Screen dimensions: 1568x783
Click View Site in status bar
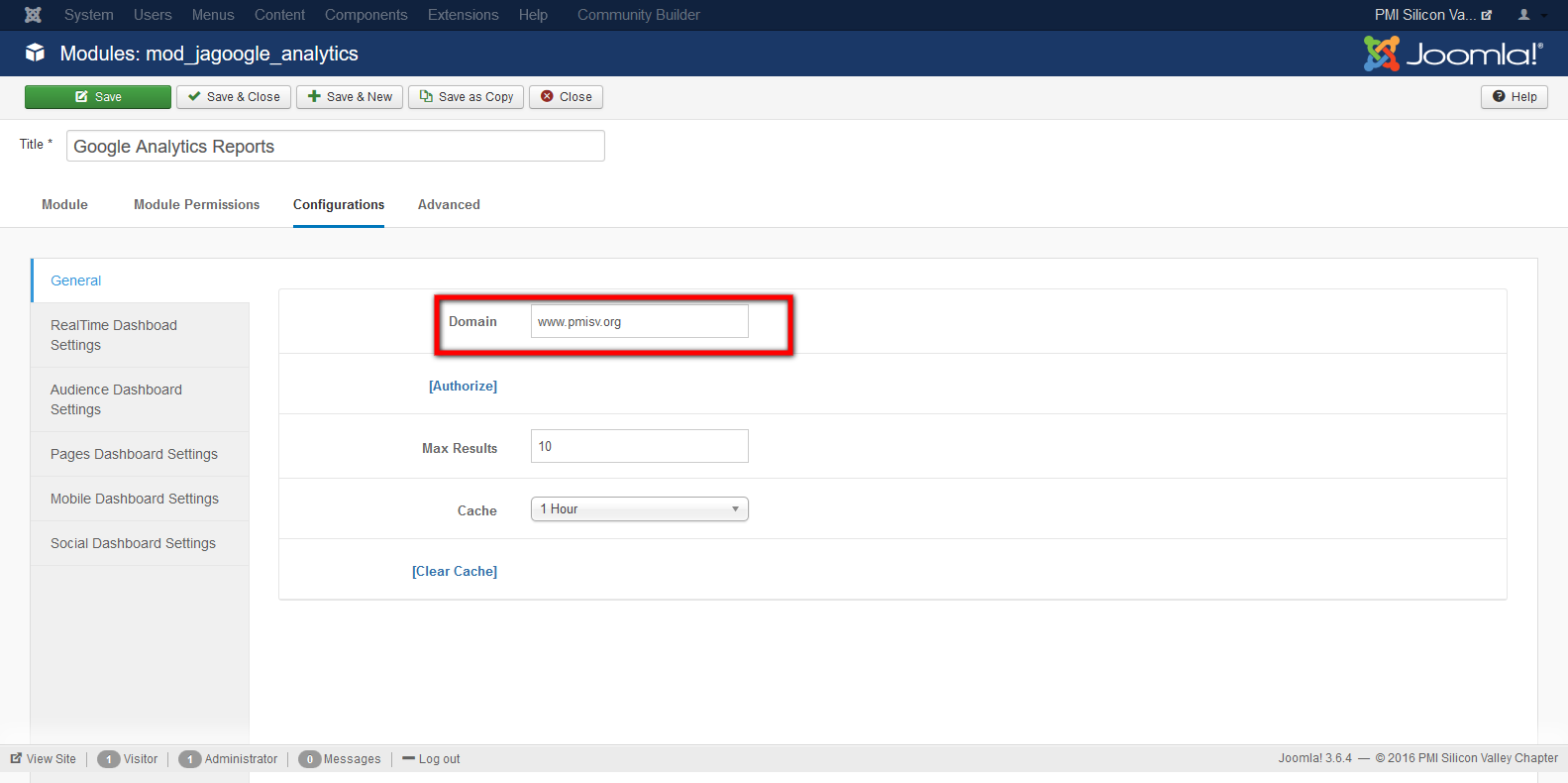(44, 759)
